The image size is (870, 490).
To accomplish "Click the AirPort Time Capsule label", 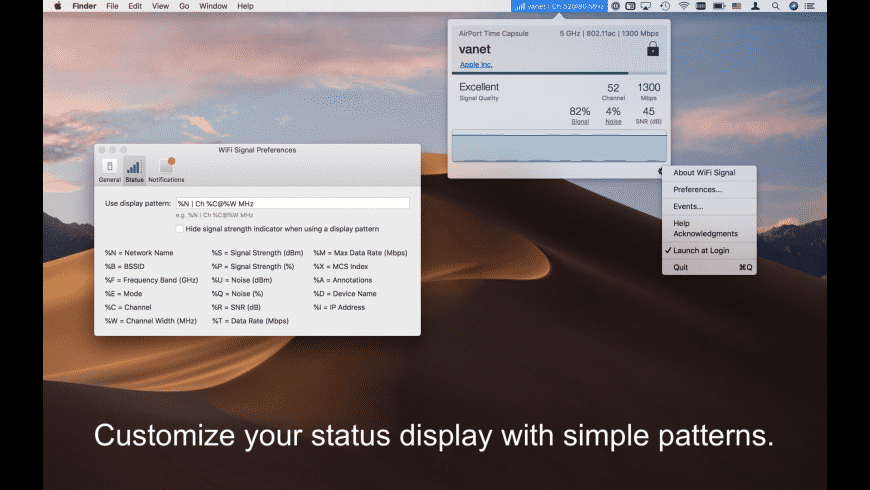I will coord(493,33).
